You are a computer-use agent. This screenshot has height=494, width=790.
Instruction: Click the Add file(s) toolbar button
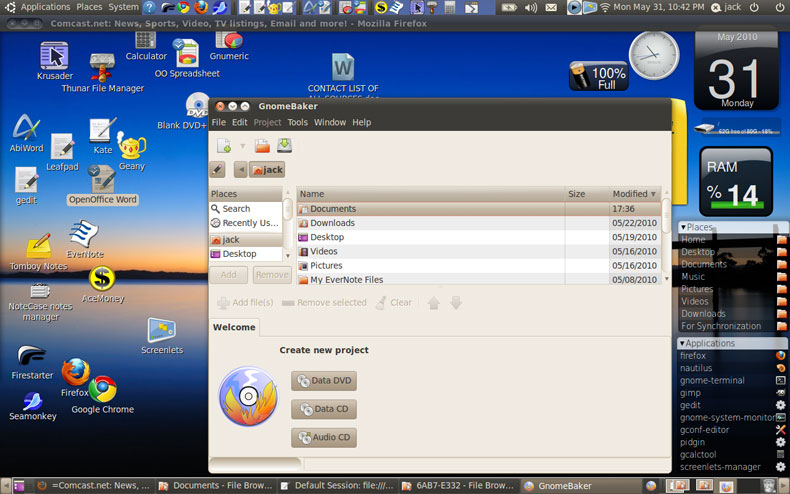click(x=245, y=302)
